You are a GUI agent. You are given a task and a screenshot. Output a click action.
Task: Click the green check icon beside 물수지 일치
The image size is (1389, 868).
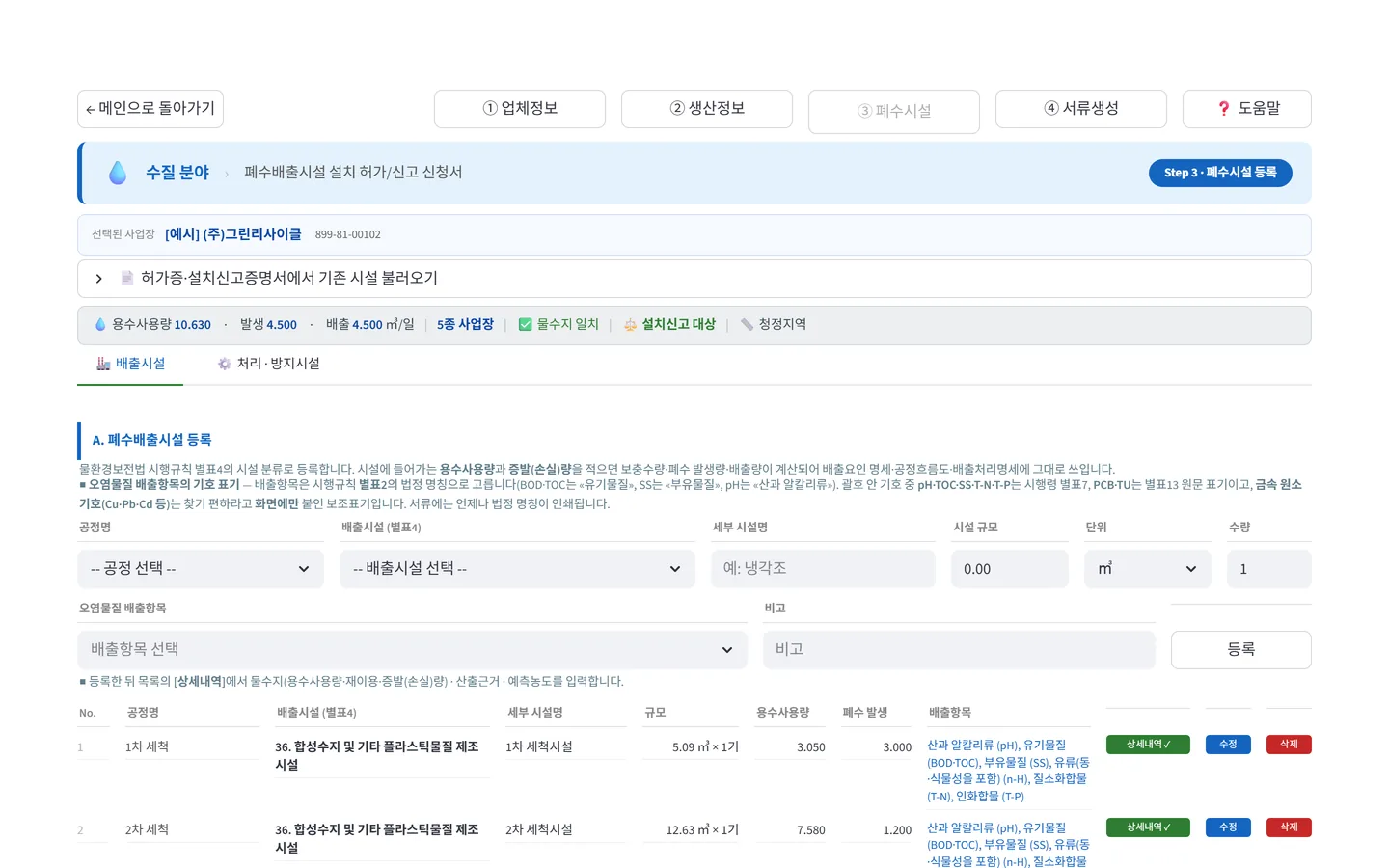526,325
